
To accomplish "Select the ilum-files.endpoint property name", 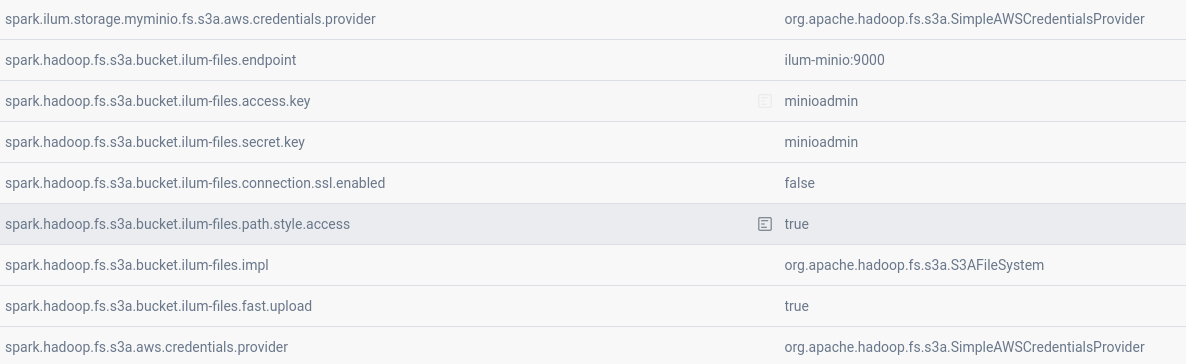I will [x=151, y=60].
